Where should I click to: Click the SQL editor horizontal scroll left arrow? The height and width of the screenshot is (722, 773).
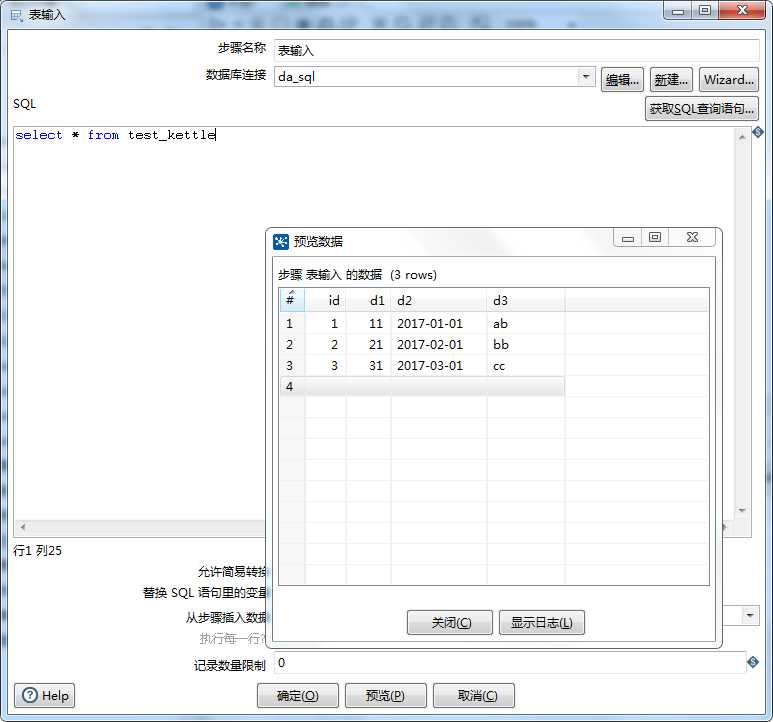23,527
